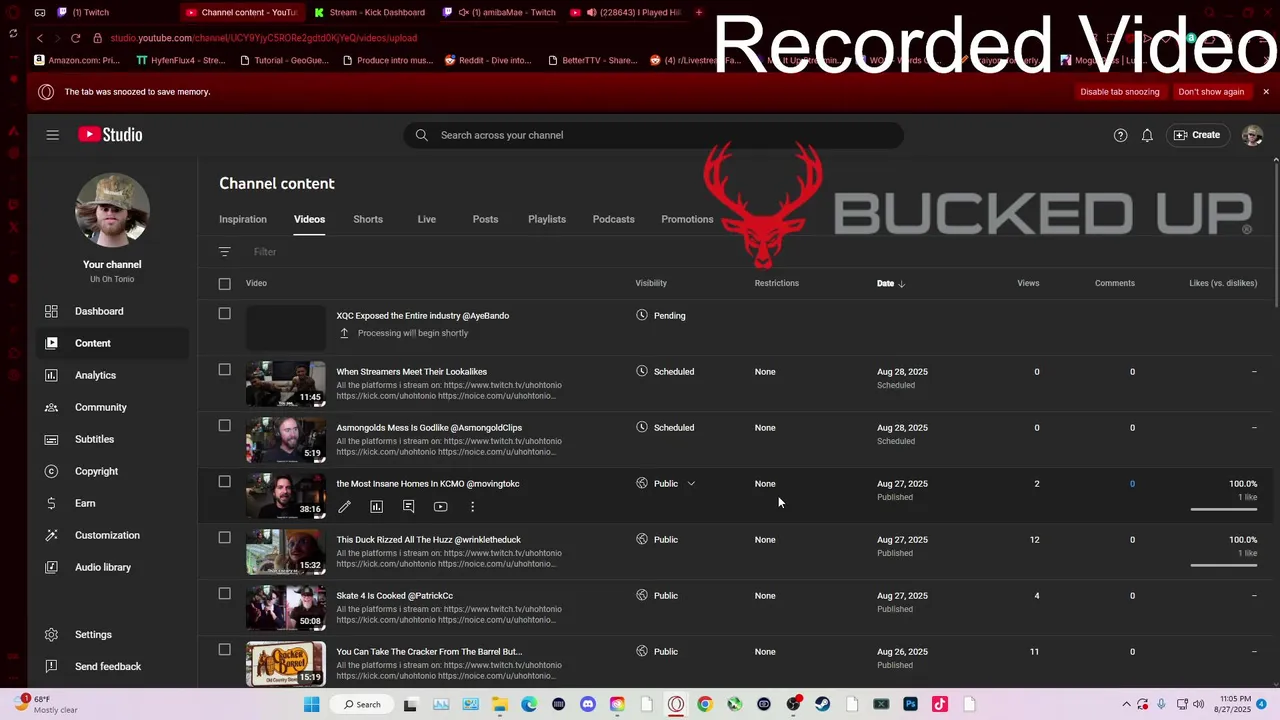Click the Copyright icon in sidebar

[52, 471]
